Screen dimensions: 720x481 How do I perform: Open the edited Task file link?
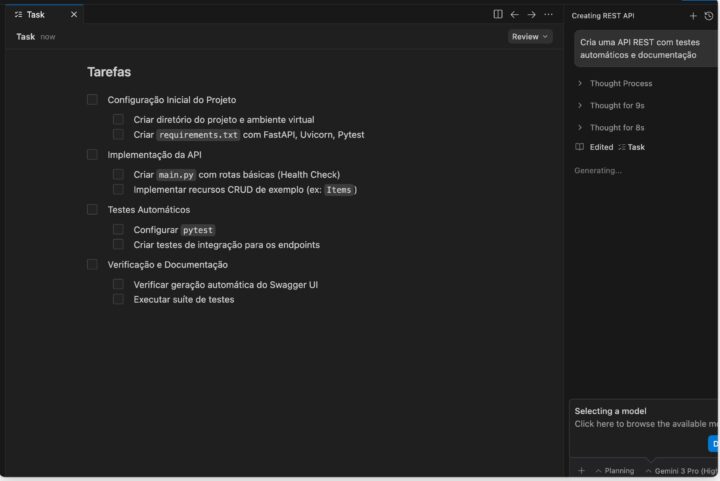(631, 147)
